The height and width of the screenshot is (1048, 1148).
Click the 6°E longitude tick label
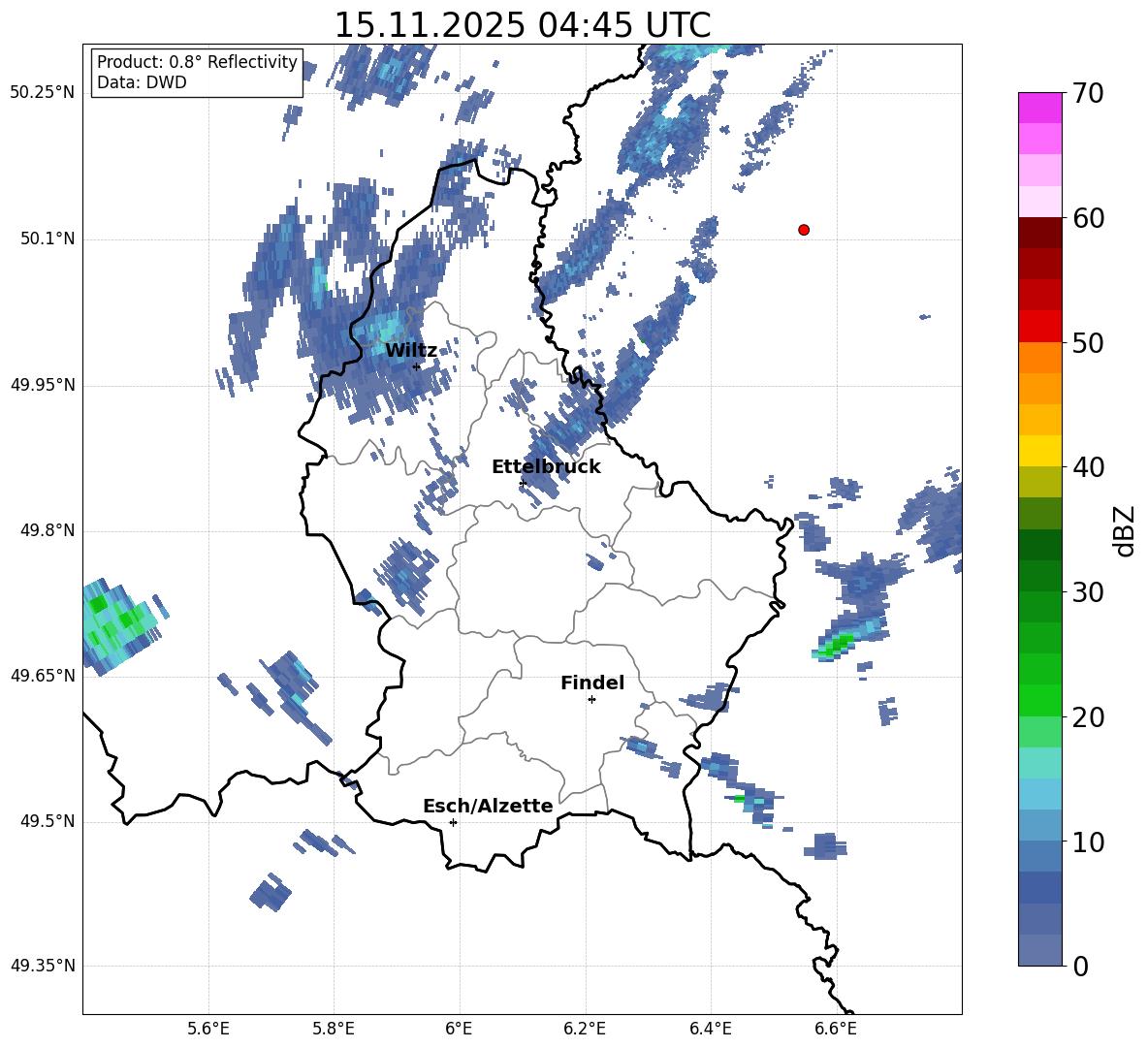pyautogui.click(x=459, y=1029)
